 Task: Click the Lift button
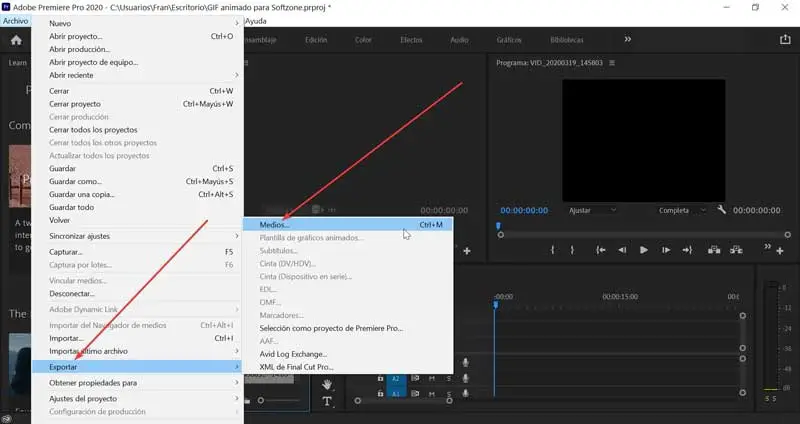point(714,250)
